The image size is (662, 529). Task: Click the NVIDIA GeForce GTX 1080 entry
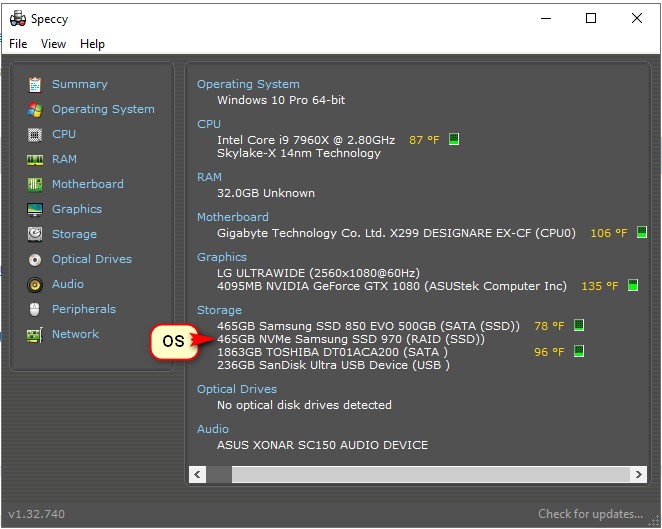392,286
